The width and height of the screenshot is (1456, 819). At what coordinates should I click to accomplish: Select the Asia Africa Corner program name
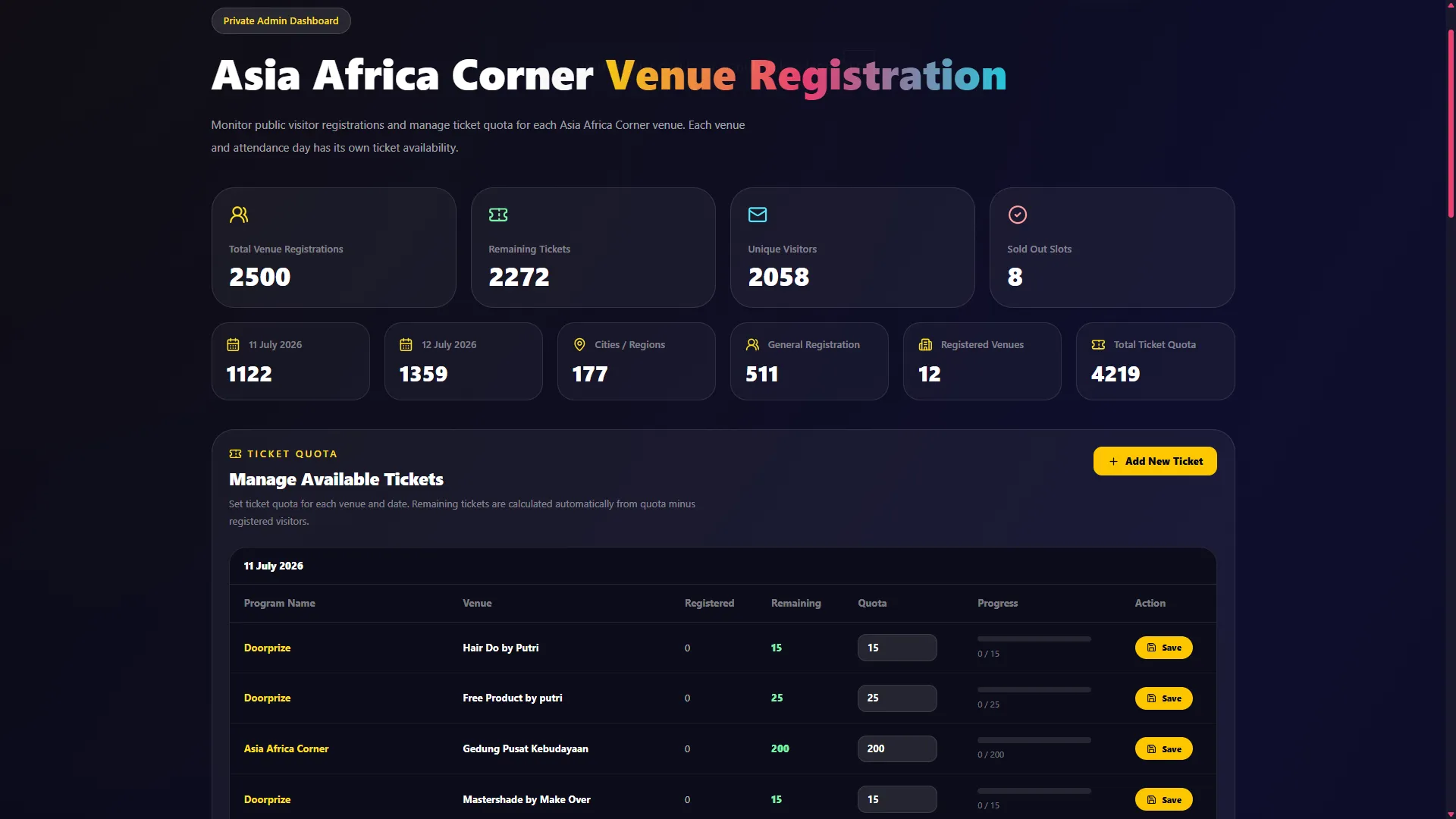coord(286,748)
